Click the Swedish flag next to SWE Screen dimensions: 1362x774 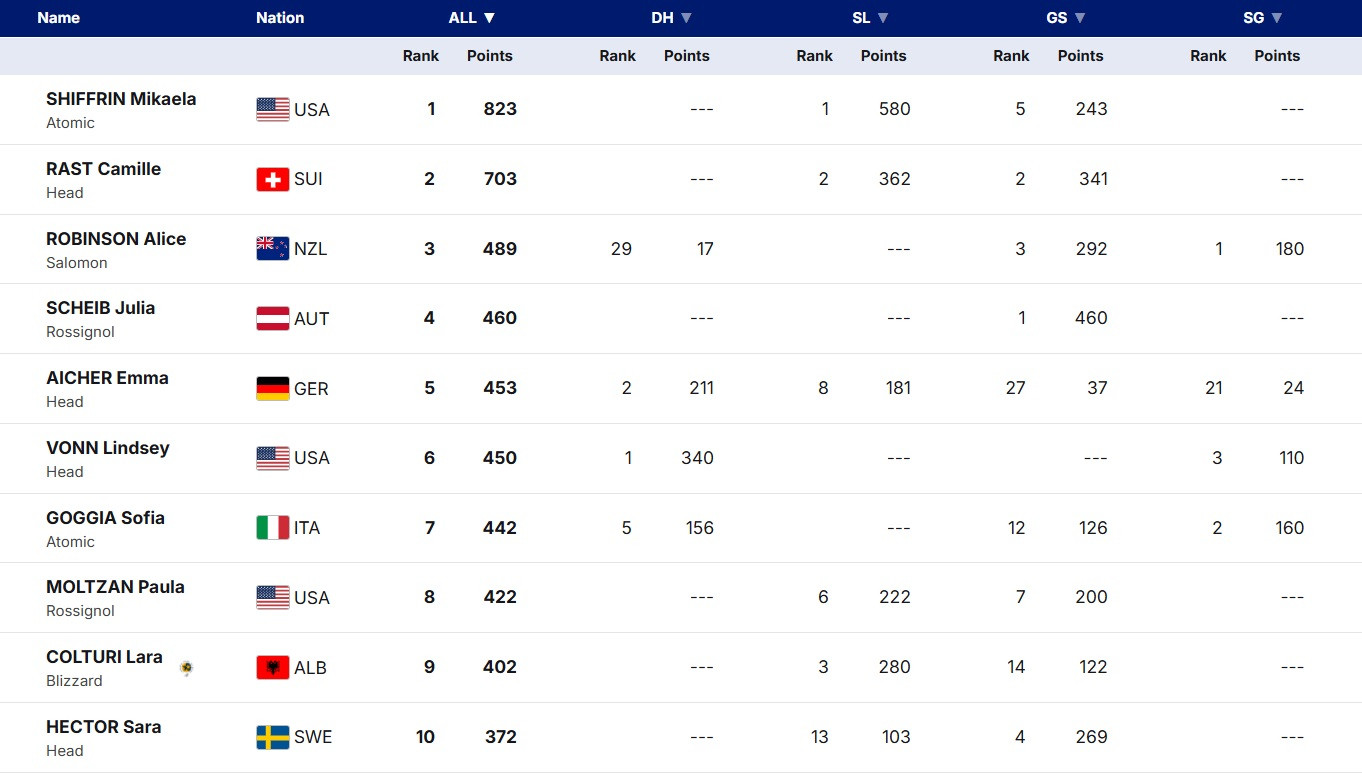[272, 738]
